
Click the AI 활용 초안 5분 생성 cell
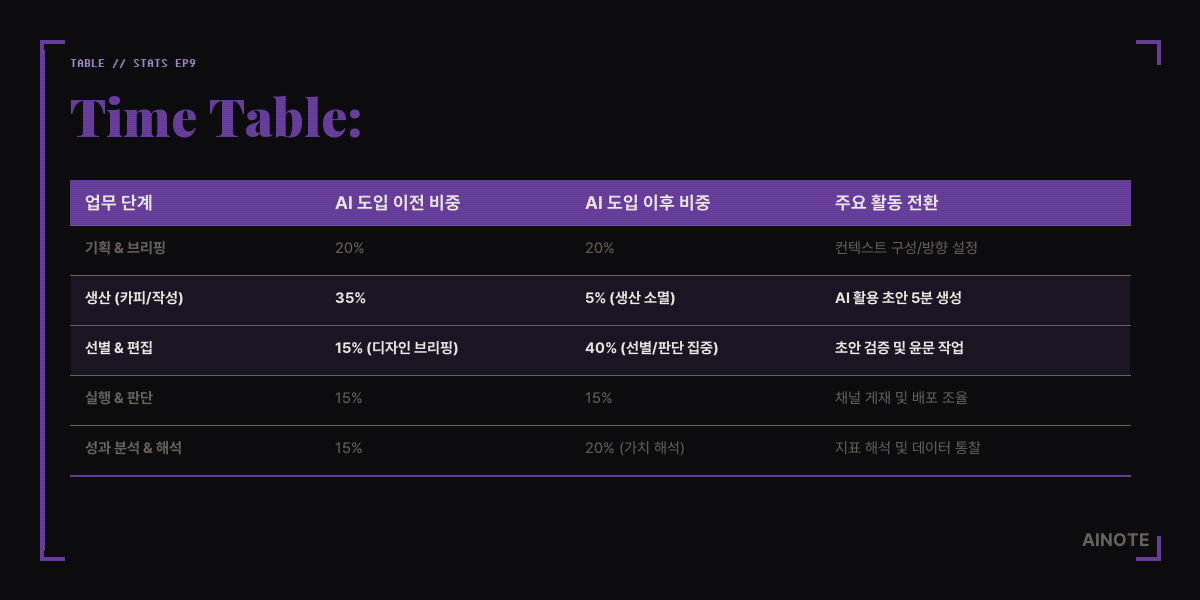[898, 298]
